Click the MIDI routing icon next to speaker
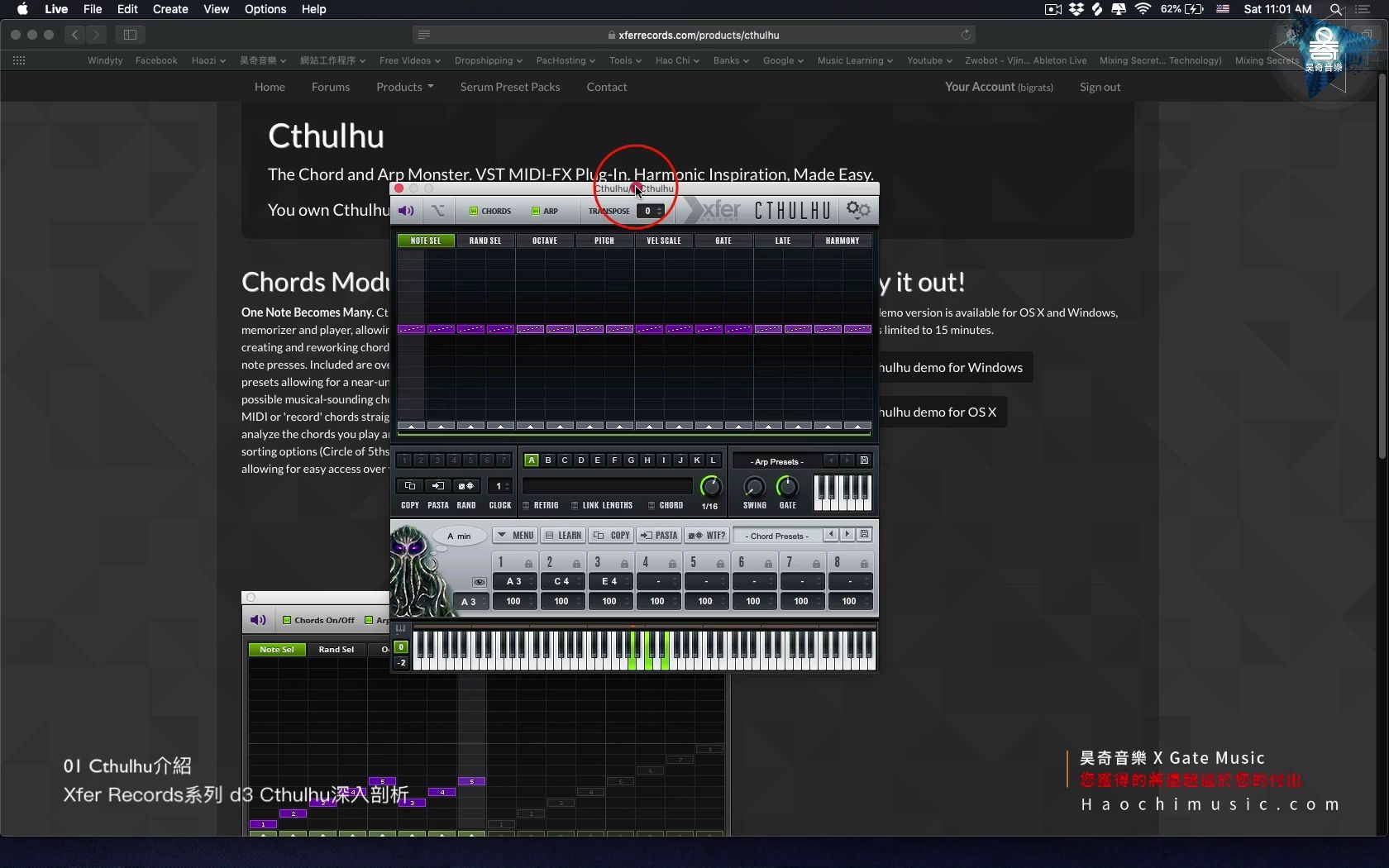The height and width of the screenshot is (868, 1389). (438, 211)
